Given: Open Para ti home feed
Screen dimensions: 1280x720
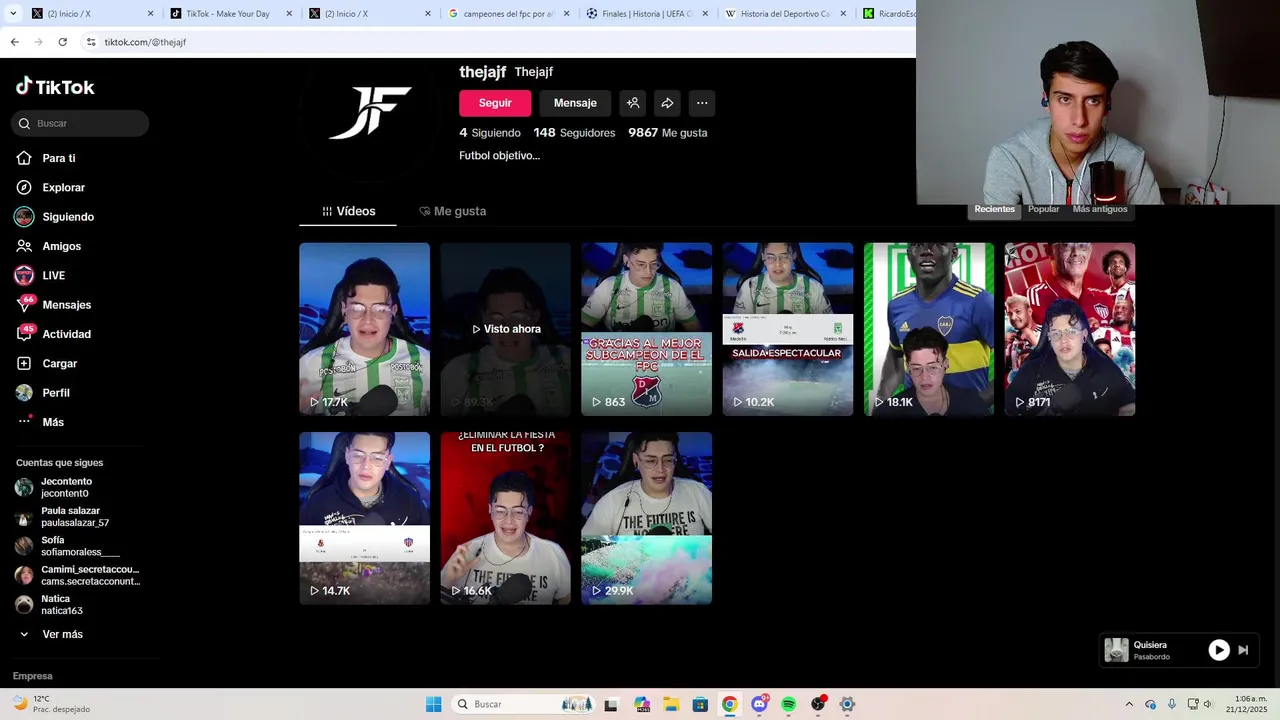Looking at the screenshot, I should click(46, 158).
